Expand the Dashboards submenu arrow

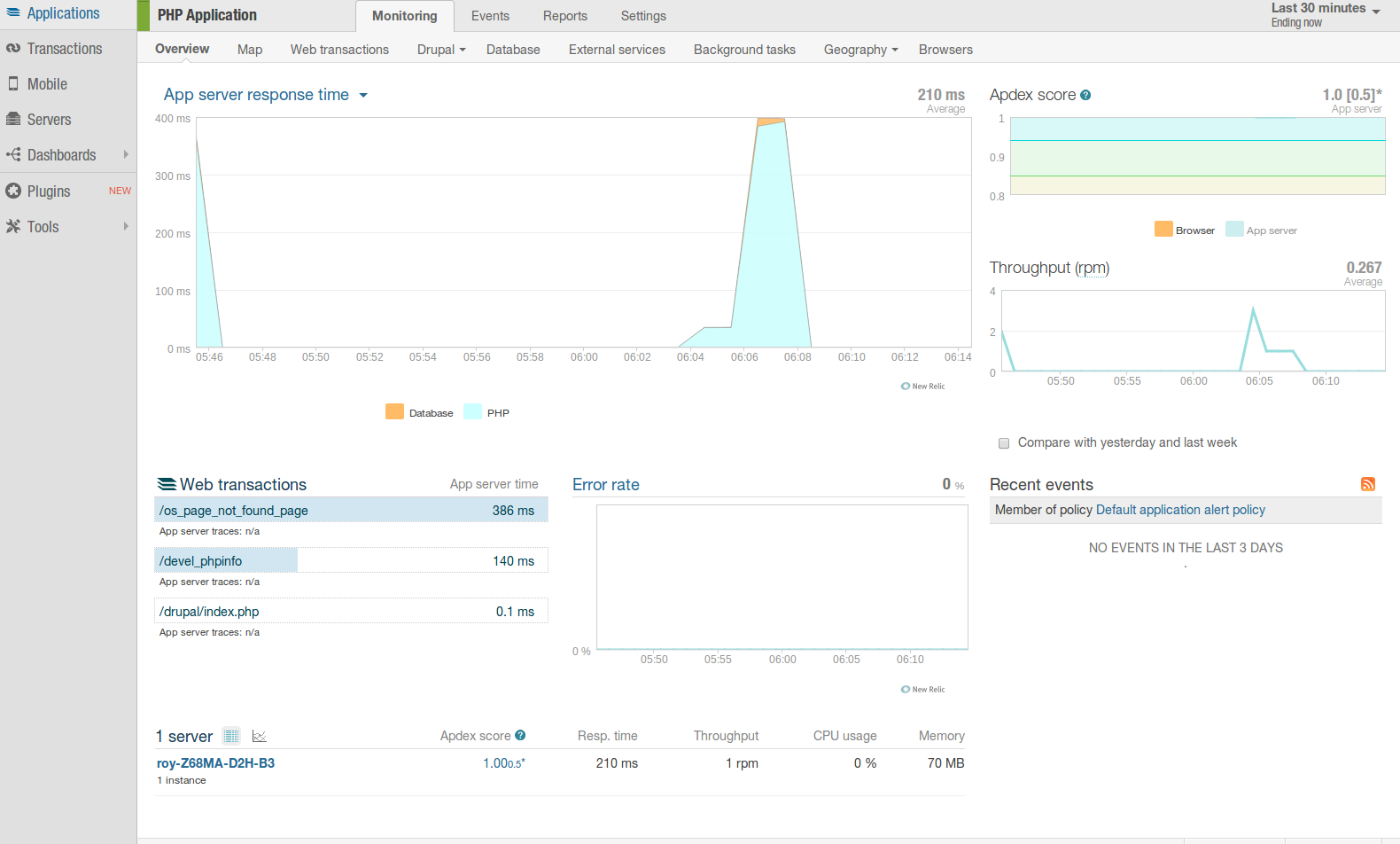point(126,154)
